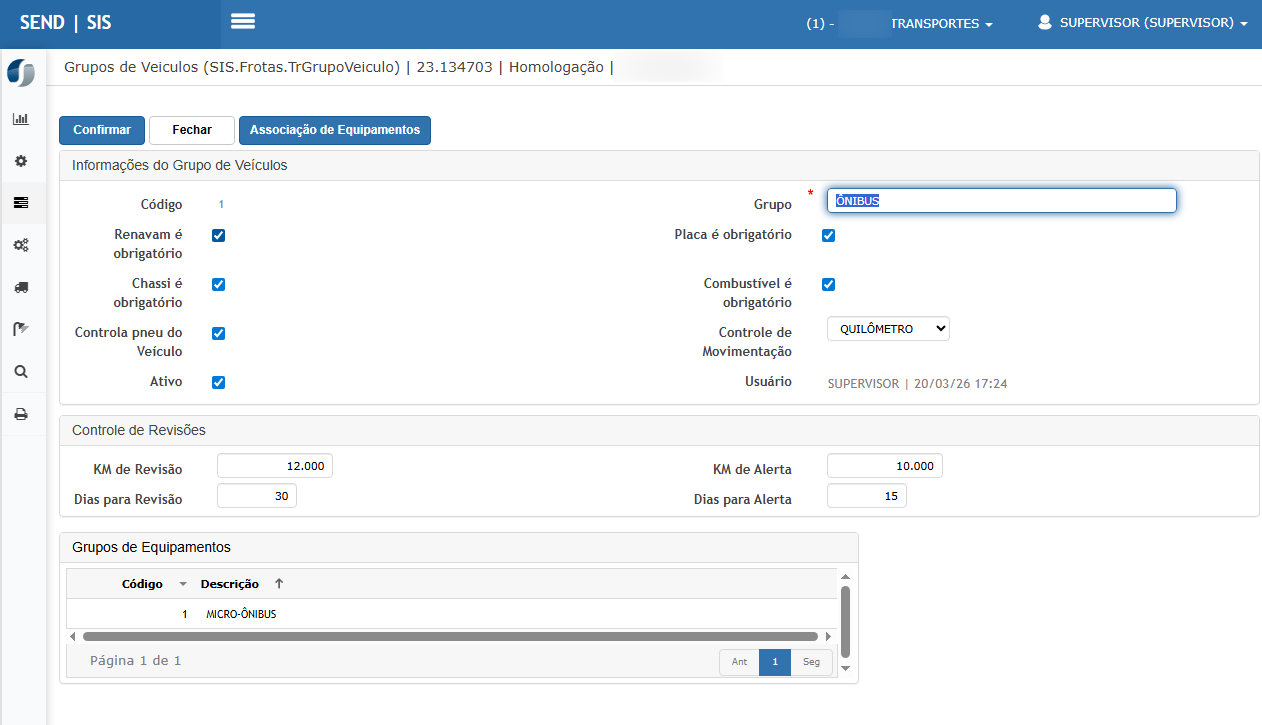Uncheck the Renavam é obrigatório checkbox
Screen dimensions: 1262x725
pyautogui.click(x=219, y=236)
